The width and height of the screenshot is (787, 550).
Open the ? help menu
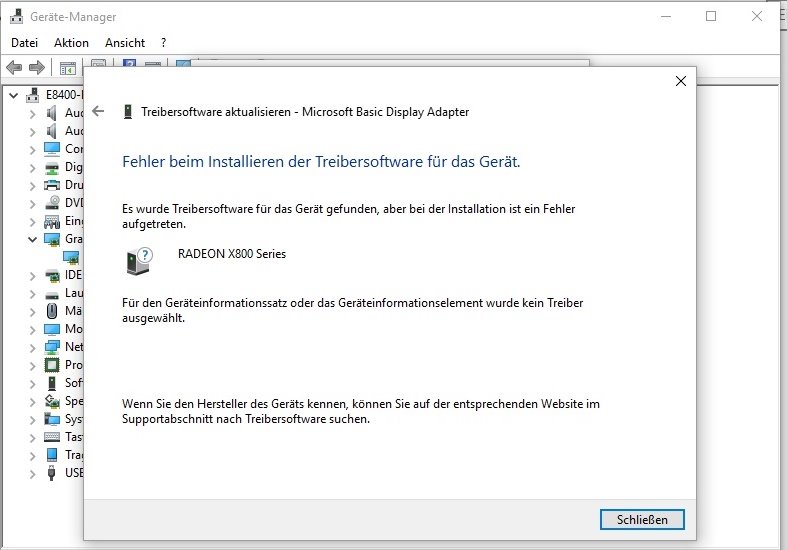164,43
